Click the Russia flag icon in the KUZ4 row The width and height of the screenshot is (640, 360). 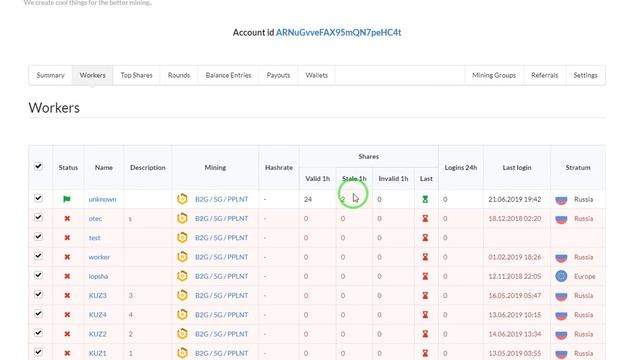[x=561, y=315]
